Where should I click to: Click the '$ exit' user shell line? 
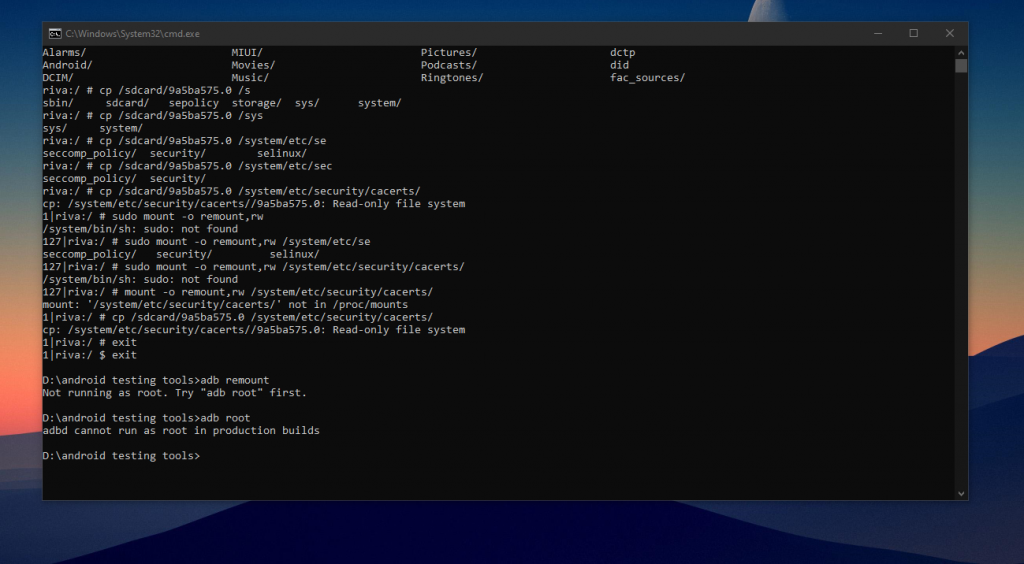pos(89,355)
